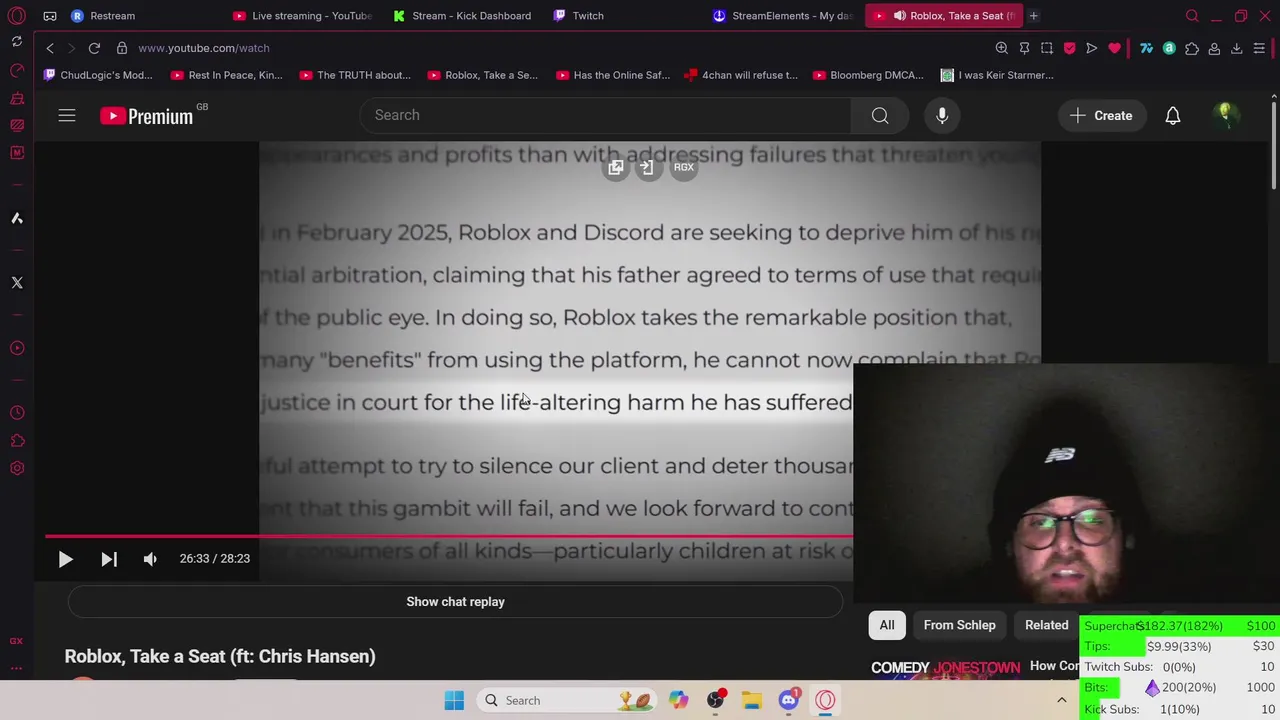Open 'The TRUTH about...' bookmark
The width and height of the screenshot is (1280, 720).
355,75
